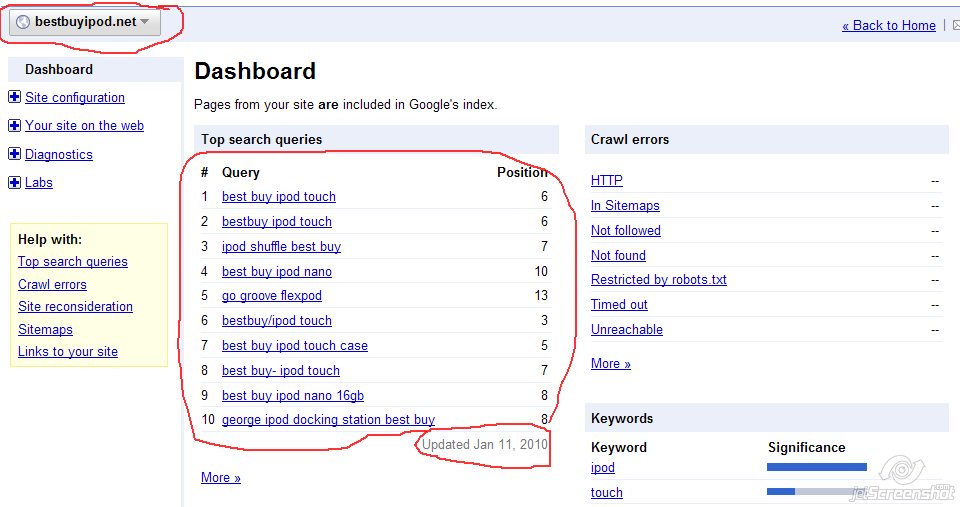This screenshot has height=507, width=960.
Task: Expand the Diagnostics plus icon
Action: click(14, 154)
